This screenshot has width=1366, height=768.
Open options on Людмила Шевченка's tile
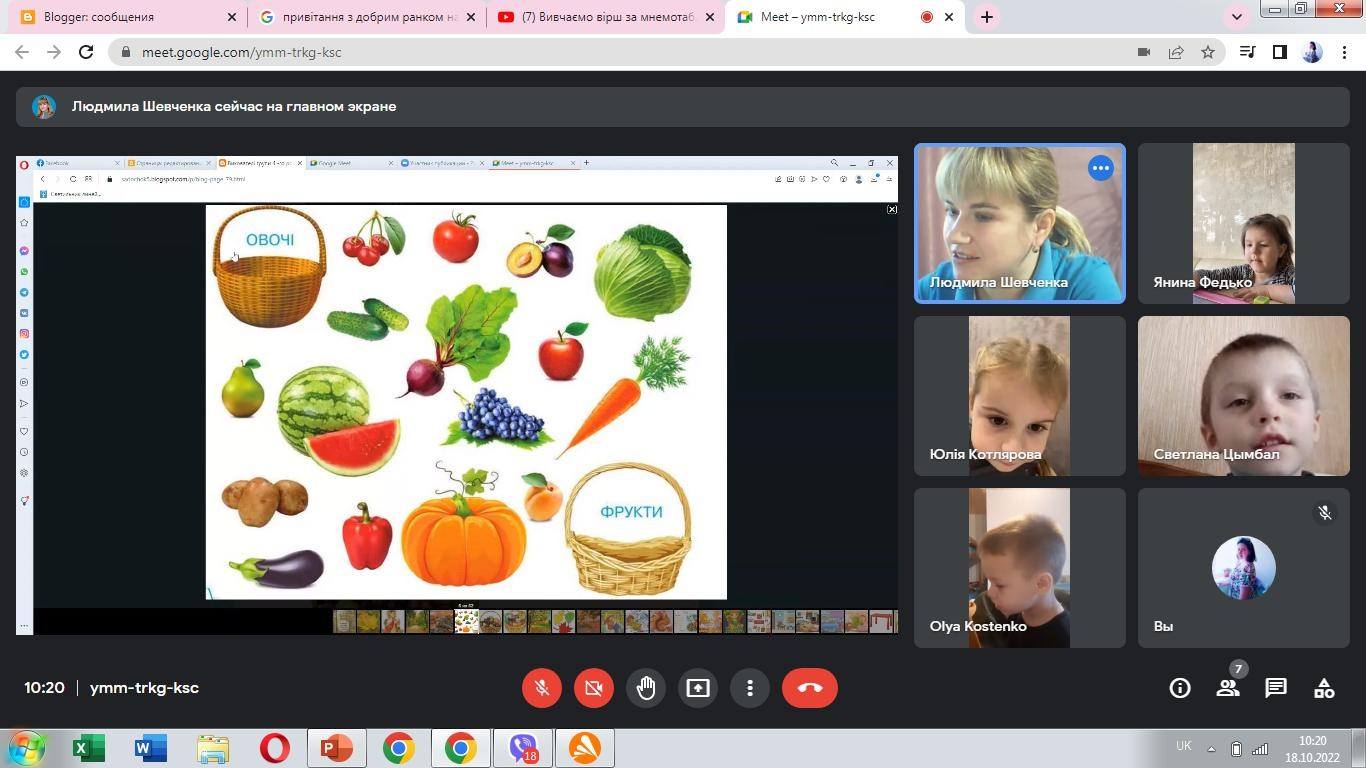point(1100,168)
